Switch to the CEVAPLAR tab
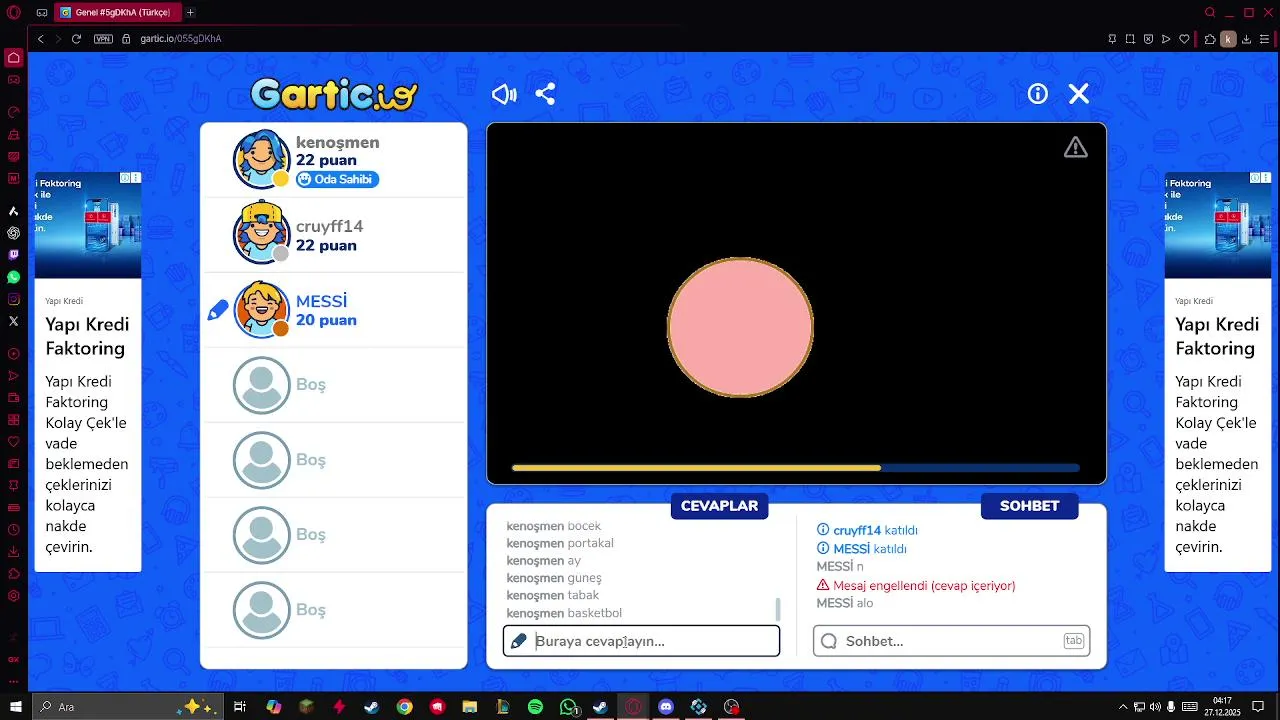 719,506
